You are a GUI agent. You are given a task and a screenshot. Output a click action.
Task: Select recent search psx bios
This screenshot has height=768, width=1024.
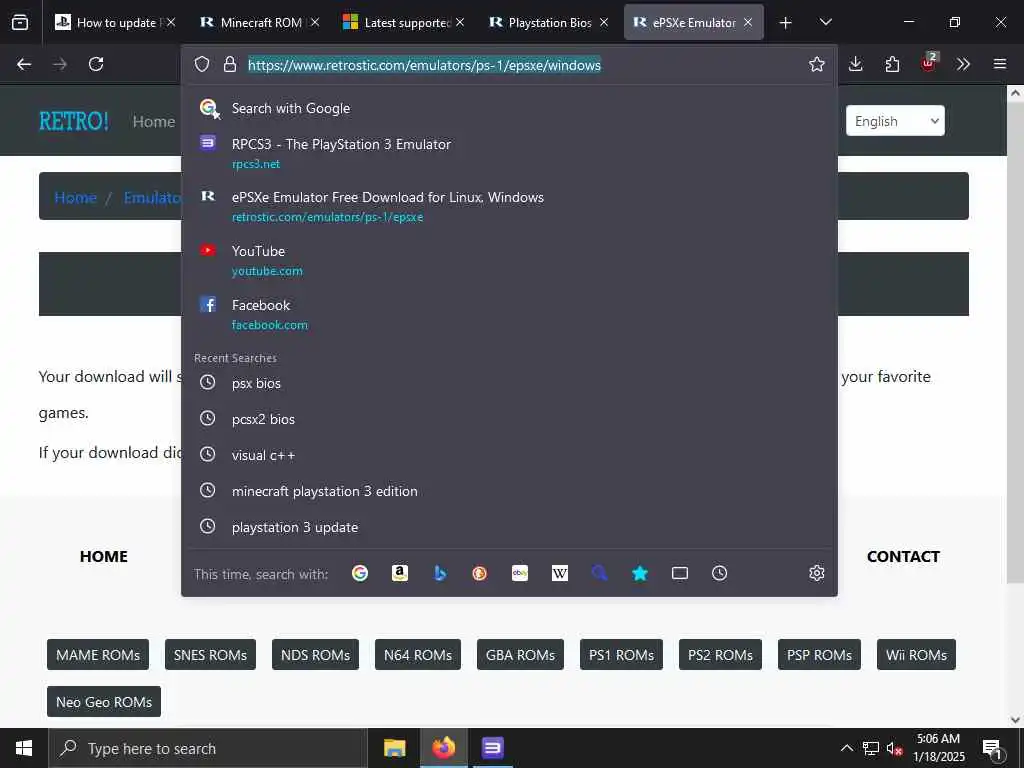[x=509, y=383]
